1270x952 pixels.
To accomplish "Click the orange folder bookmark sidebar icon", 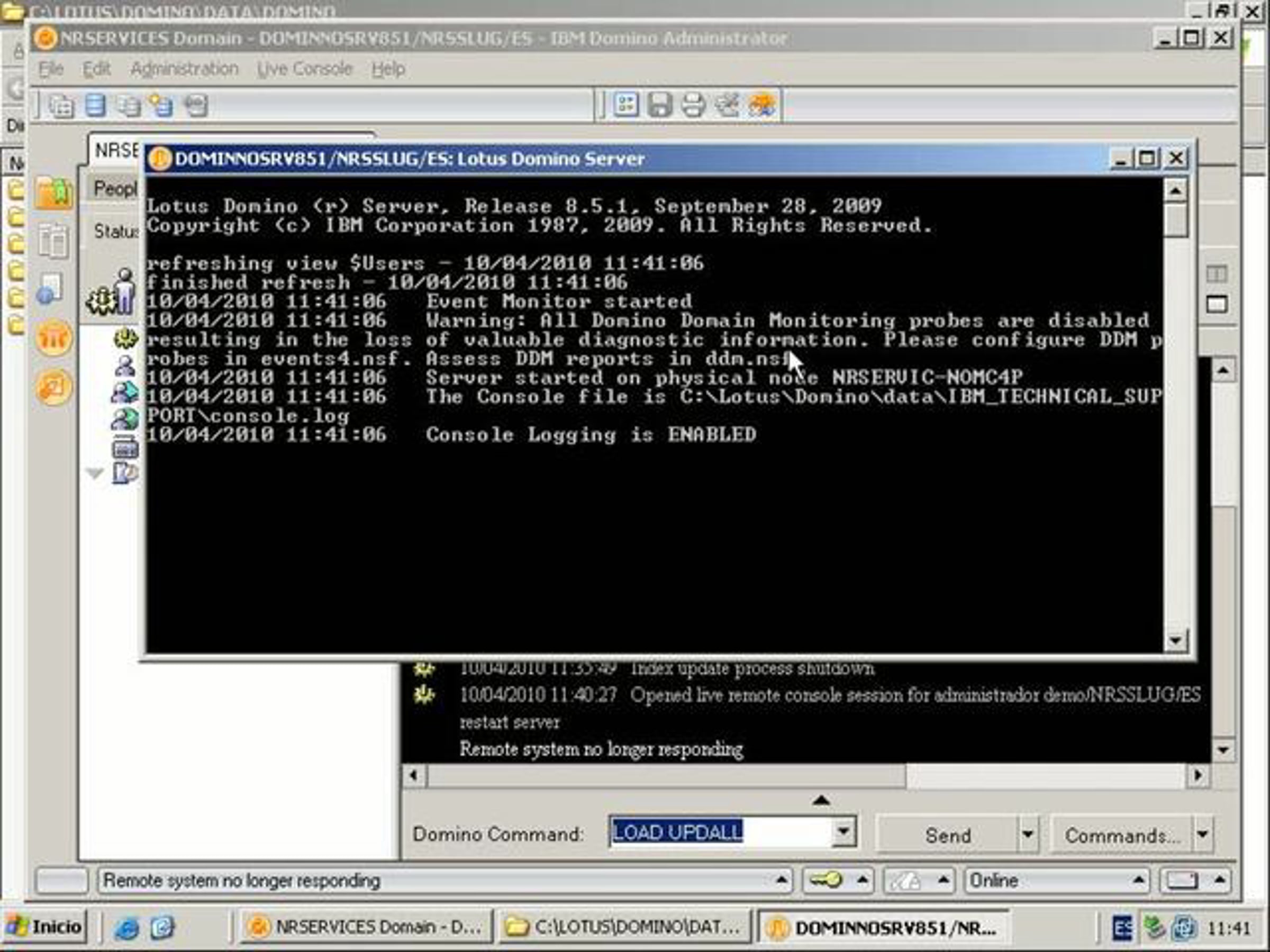I will (x=53, y=193).
